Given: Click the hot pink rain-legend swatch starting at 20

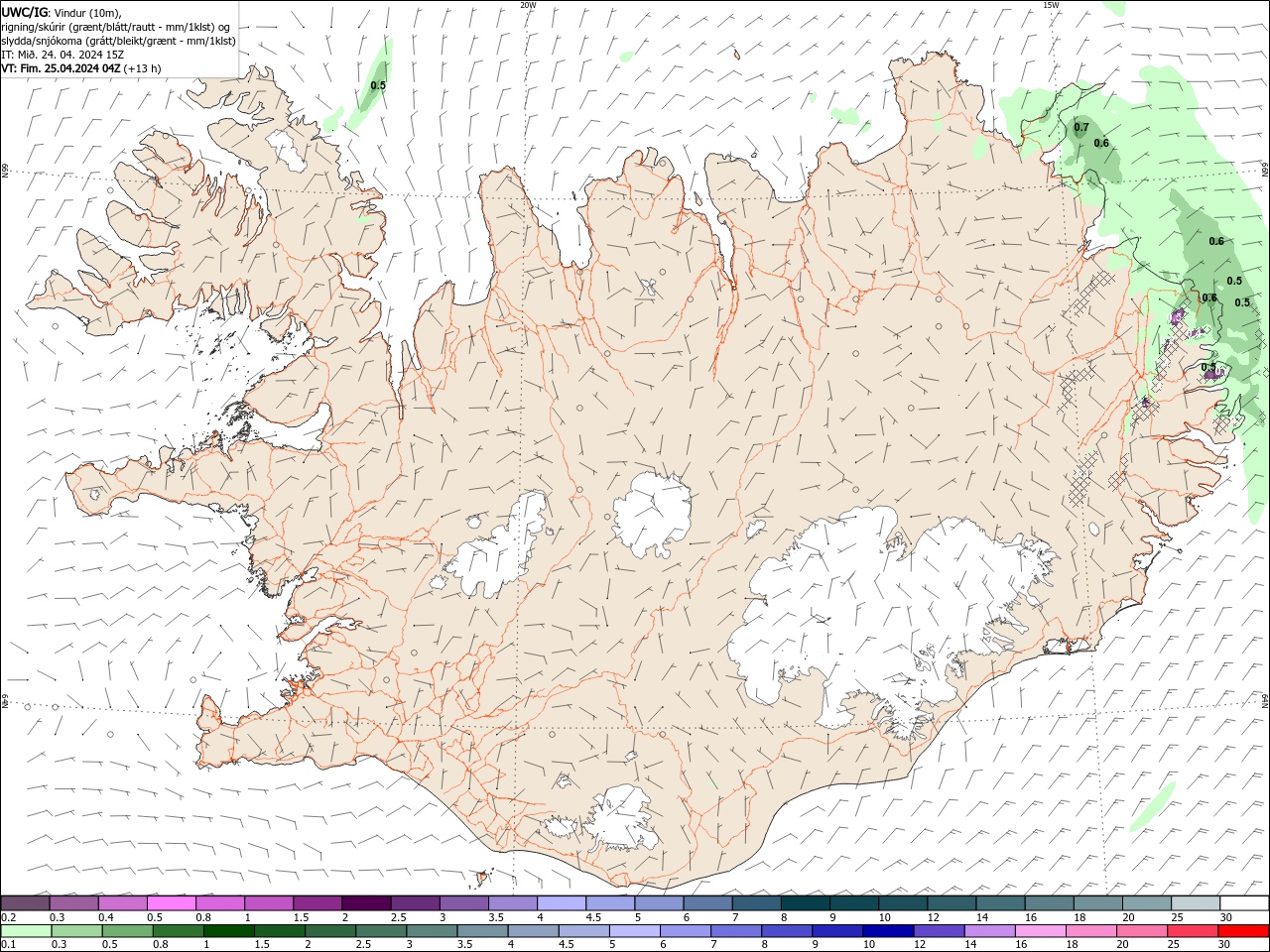Looking at the screenshot, I should 1141,931.
